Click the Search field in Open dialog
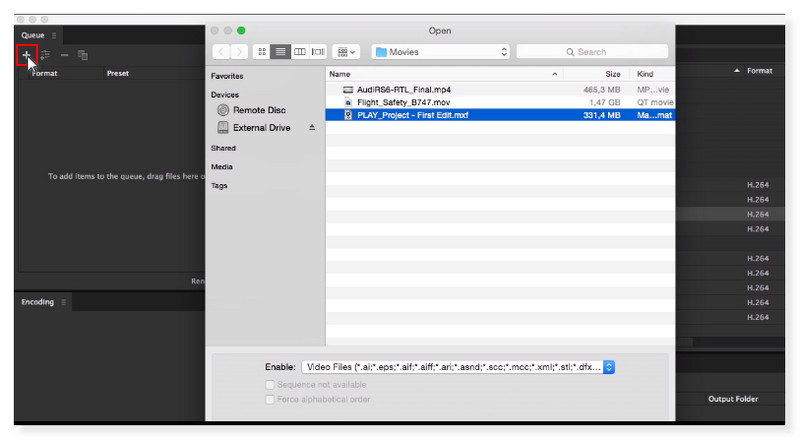 pyautogui.click(x=592, y=52)
